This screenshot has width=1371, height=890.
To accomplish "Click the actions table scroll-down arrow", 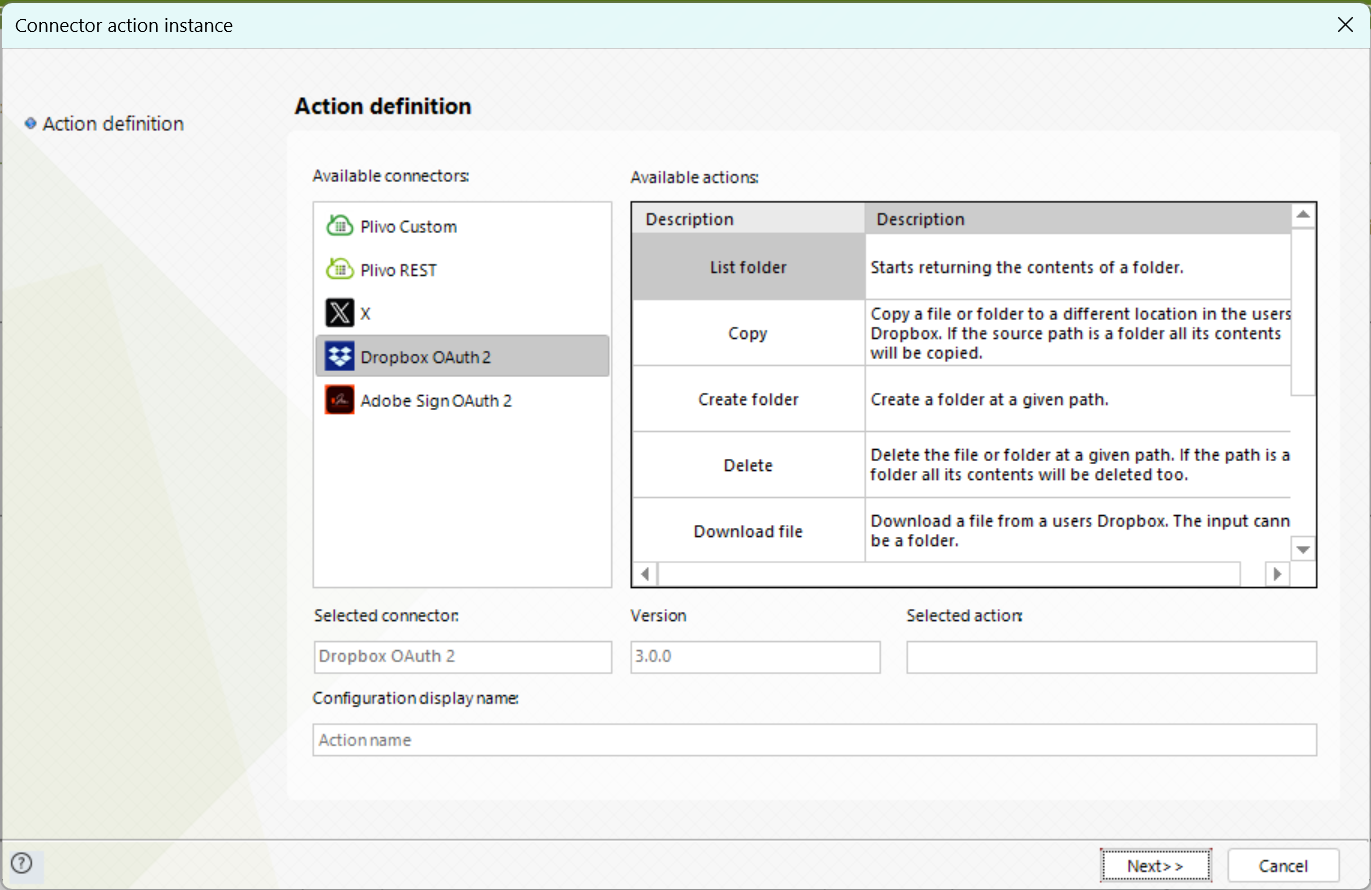I will click(x=1303, y=549).
